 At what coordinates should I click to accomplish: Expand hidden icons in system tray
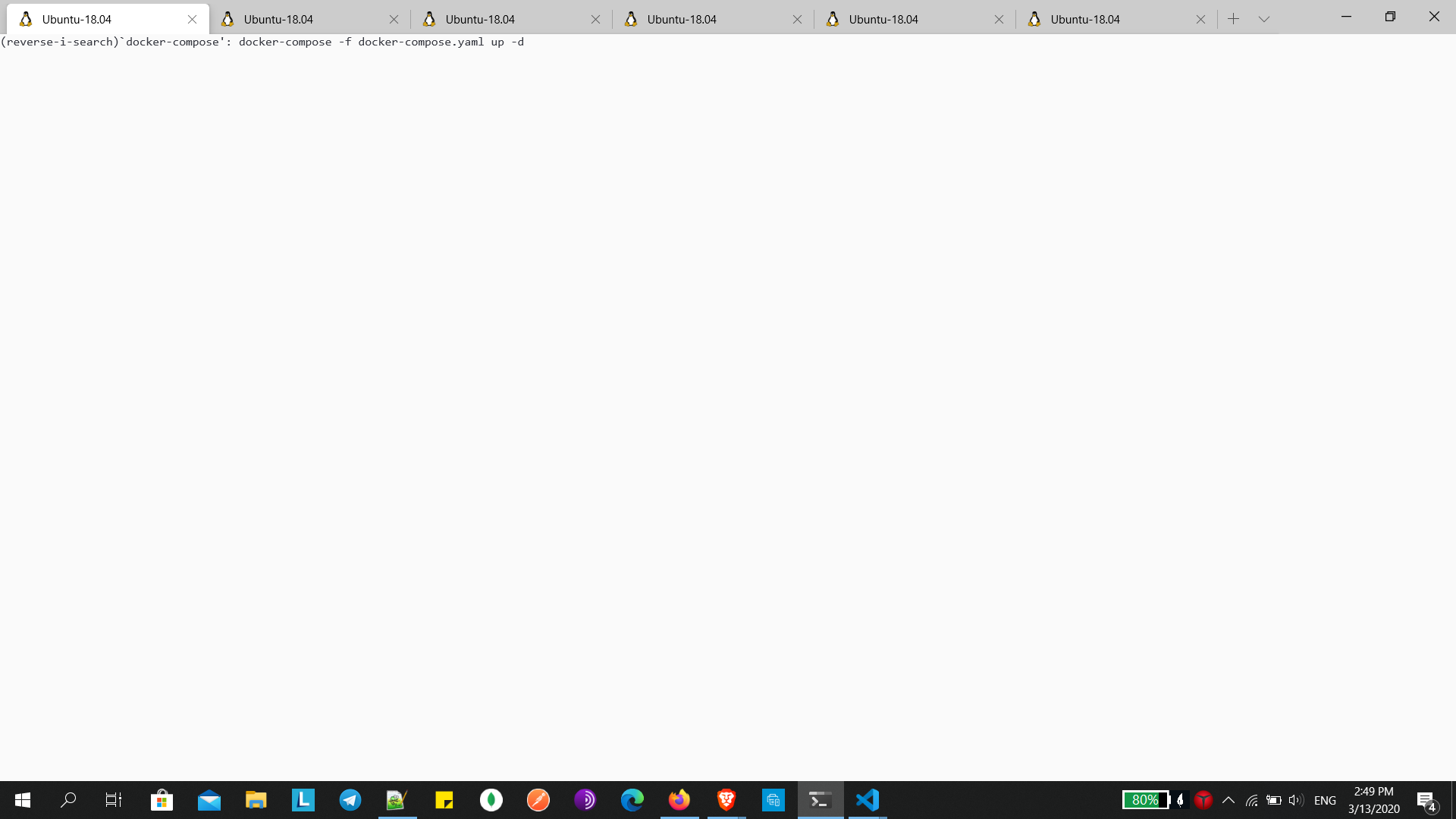[x=1228, y=800]
